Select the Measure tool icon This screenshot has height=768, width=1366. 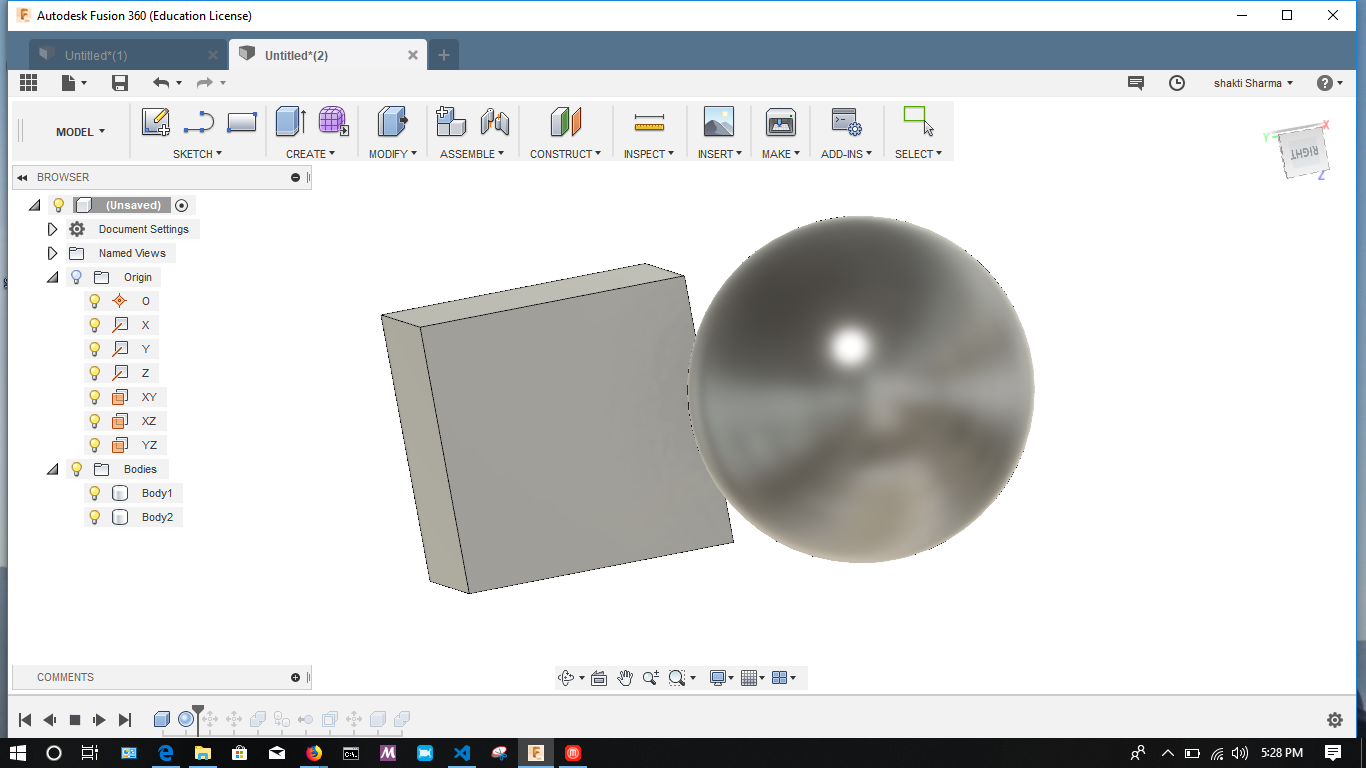tap(649, 123)
